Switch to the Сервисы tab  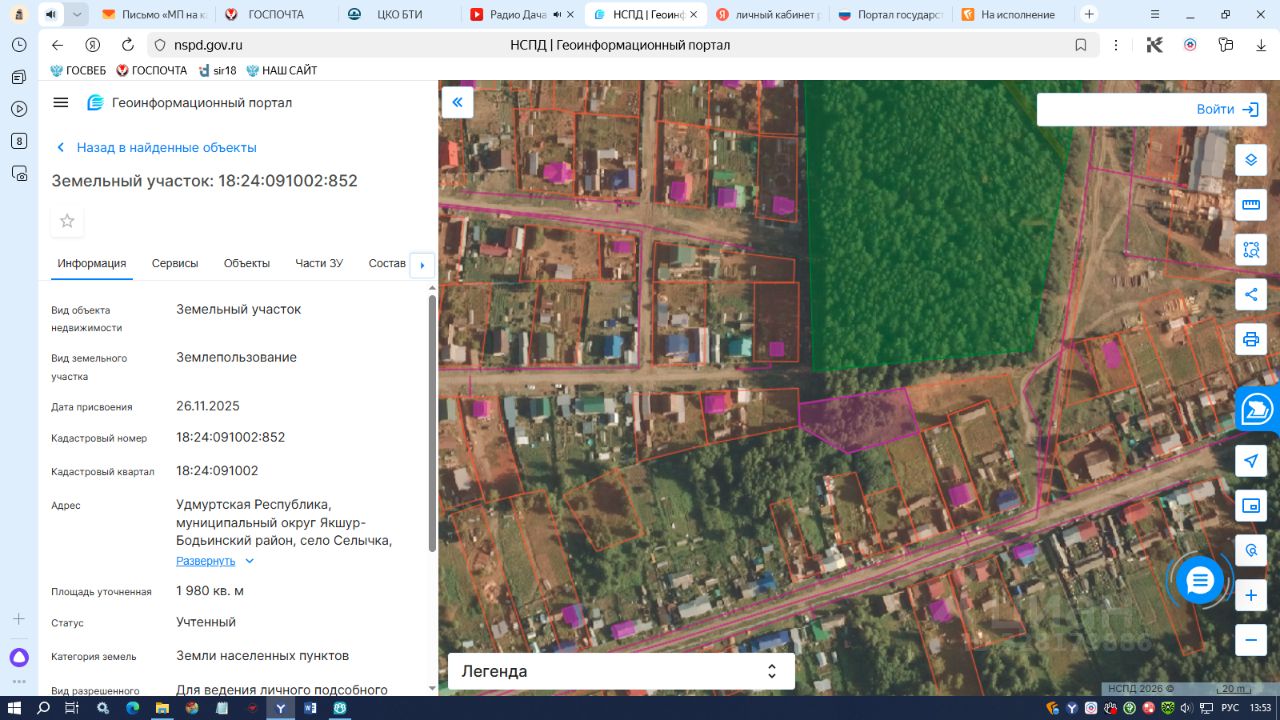[175, 264]
